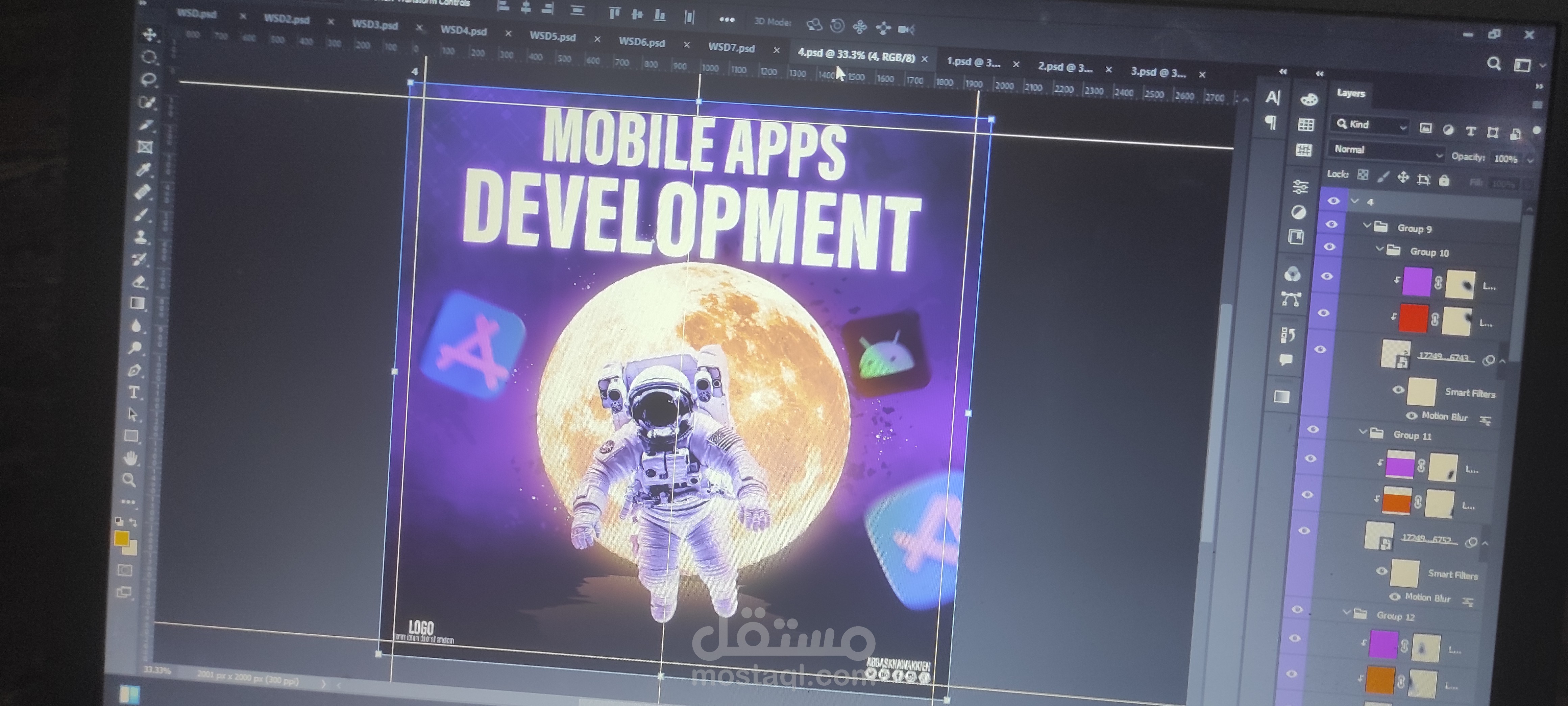
Task: Select the Zoom tool
Action: pyautogui.click(x=129, y=480)
